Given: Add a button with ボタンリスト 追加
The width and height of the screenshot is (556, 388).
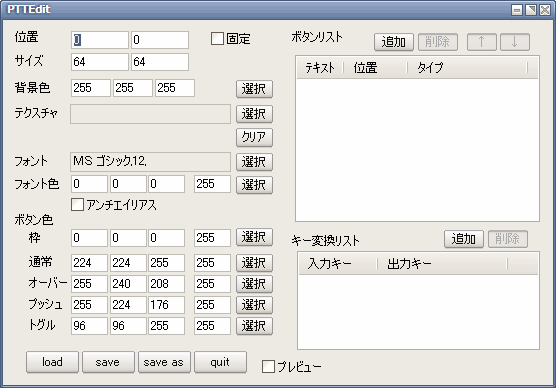Looking at the screenshot, I should coord(394,42).
